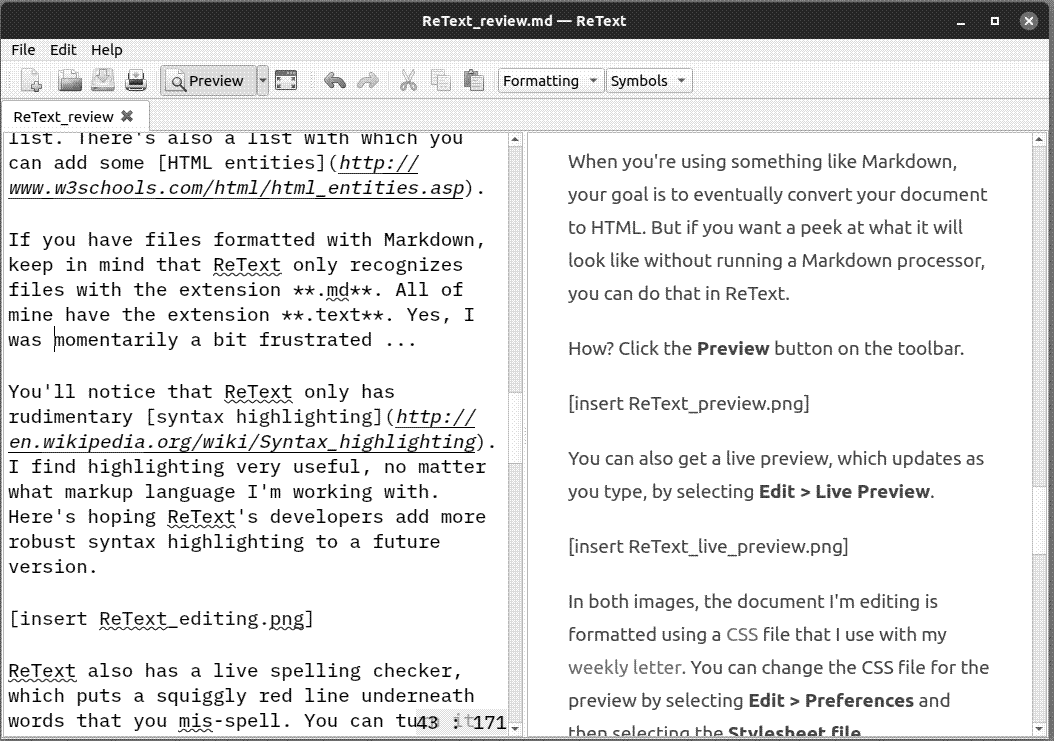1054x741 pixels.
Task: Open the Formatting dropdown
Action: (x=550, y=81)
